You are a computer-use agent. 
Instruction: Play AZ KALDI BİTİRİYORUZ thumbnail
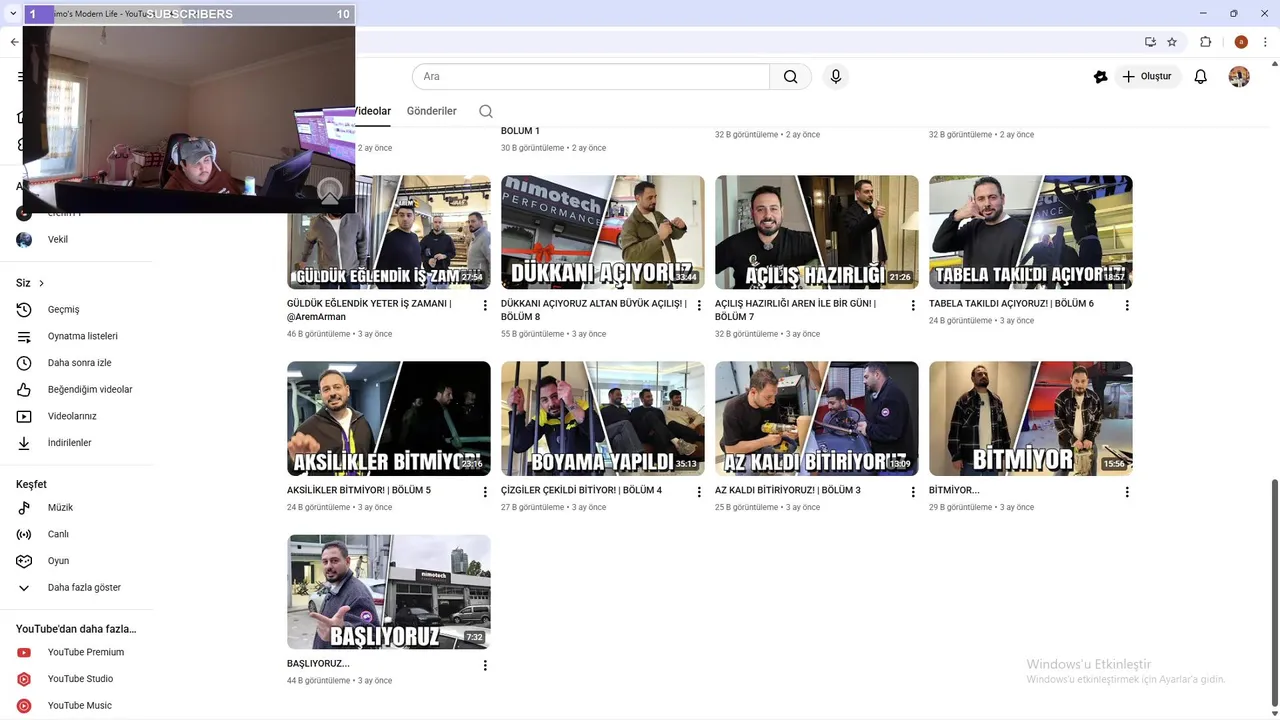coord(817,419)
